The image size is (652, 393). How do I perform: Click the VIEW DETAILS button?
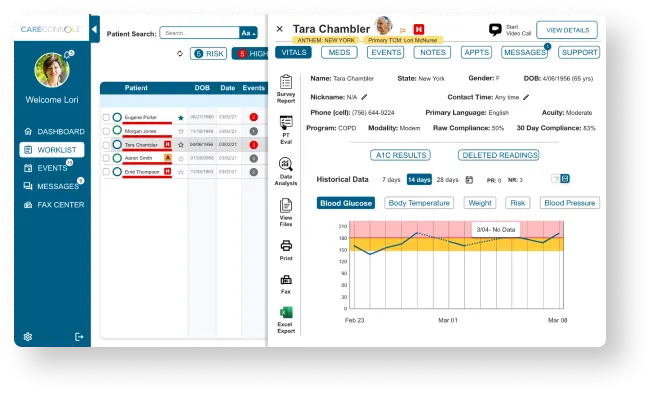coord(567,30)
